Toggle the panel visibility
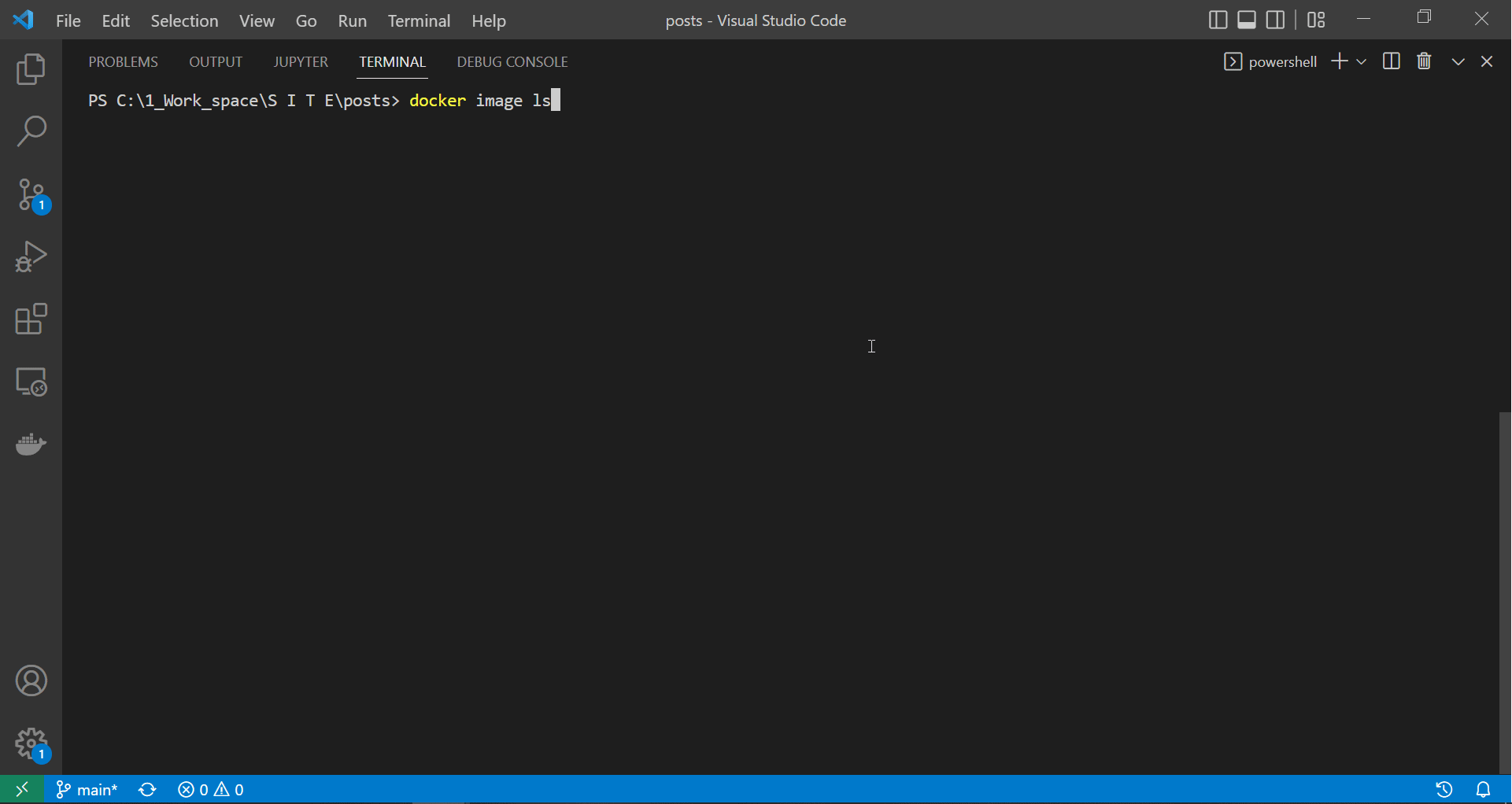 point(1247,20)
